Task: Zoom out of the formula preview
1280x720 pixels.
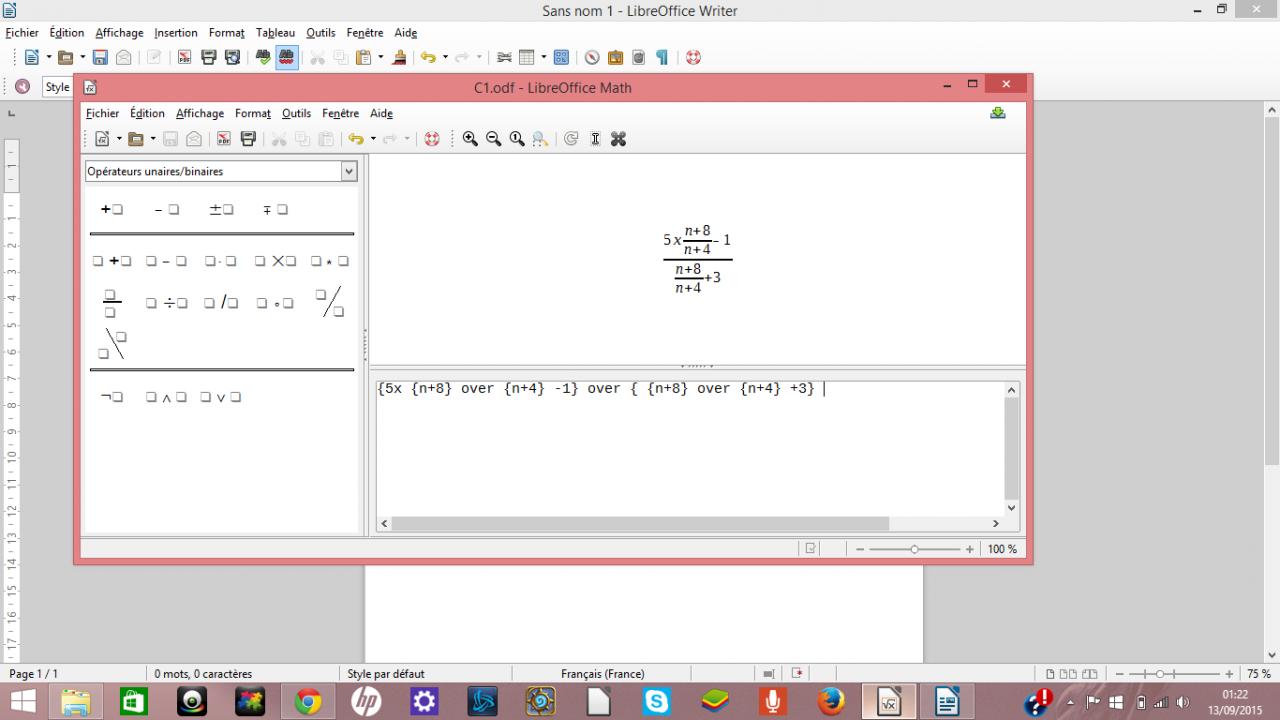Action: [493, 139]
